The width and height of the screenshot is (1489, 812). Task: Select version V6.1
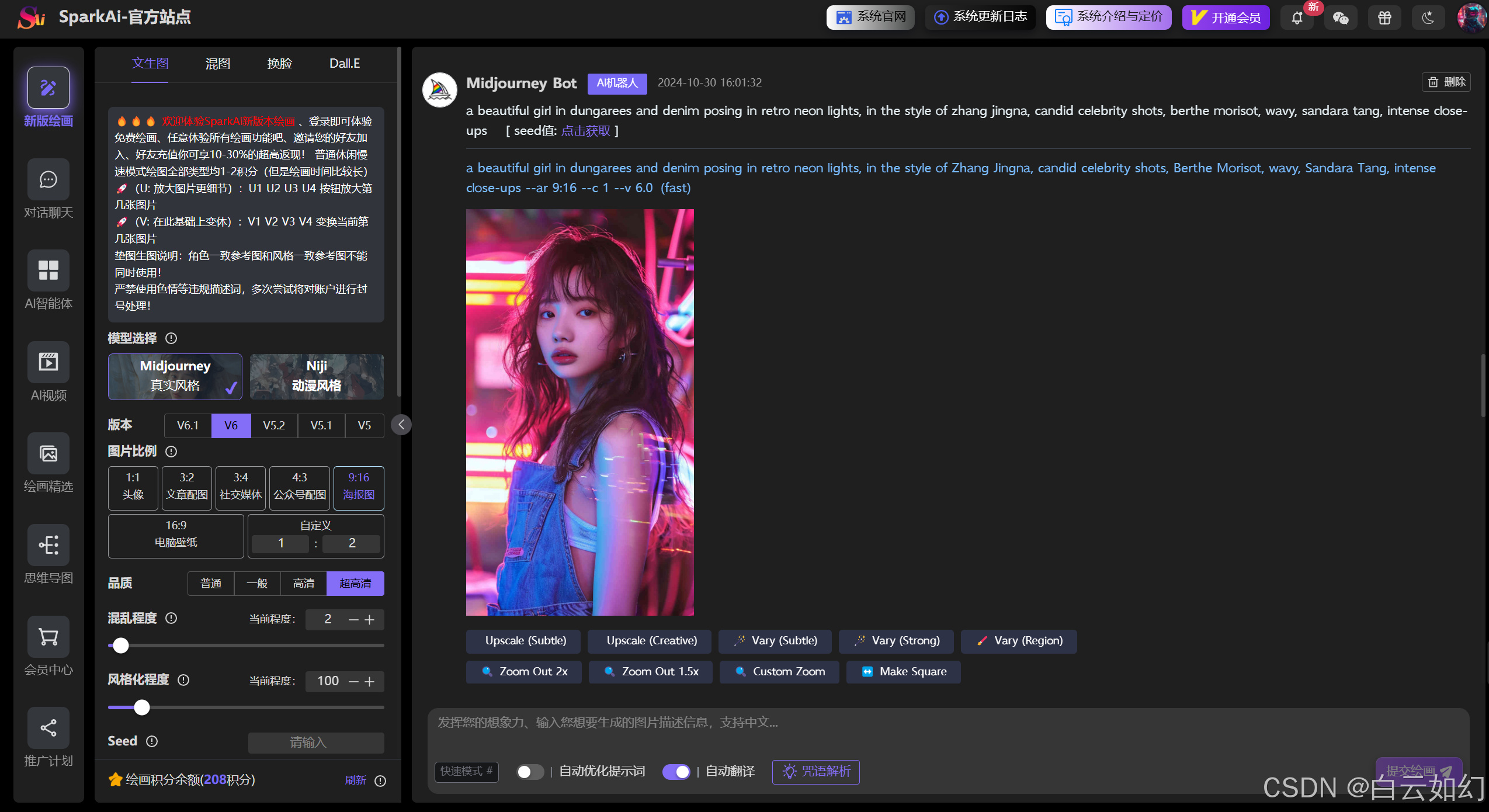[x=188, y=425]
